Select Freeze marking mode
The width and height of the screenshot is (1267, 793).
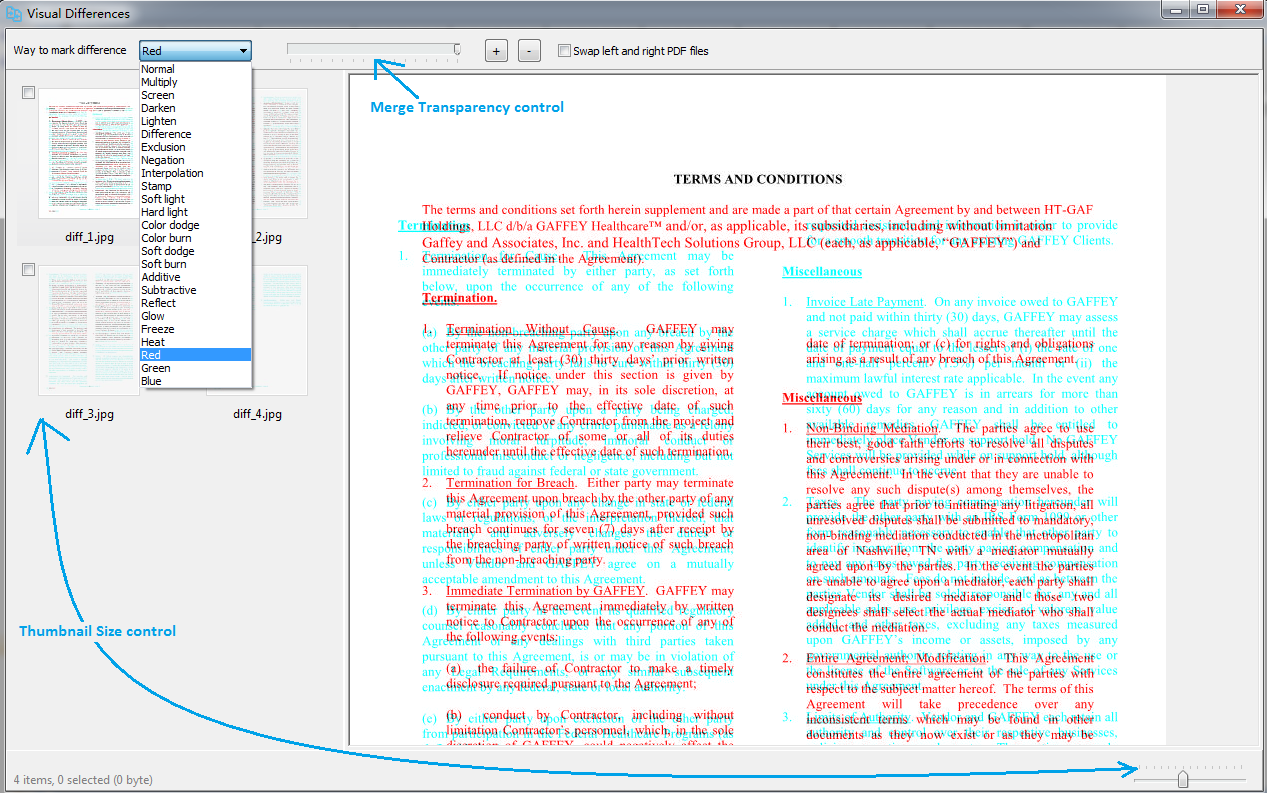tap(196, 329)
